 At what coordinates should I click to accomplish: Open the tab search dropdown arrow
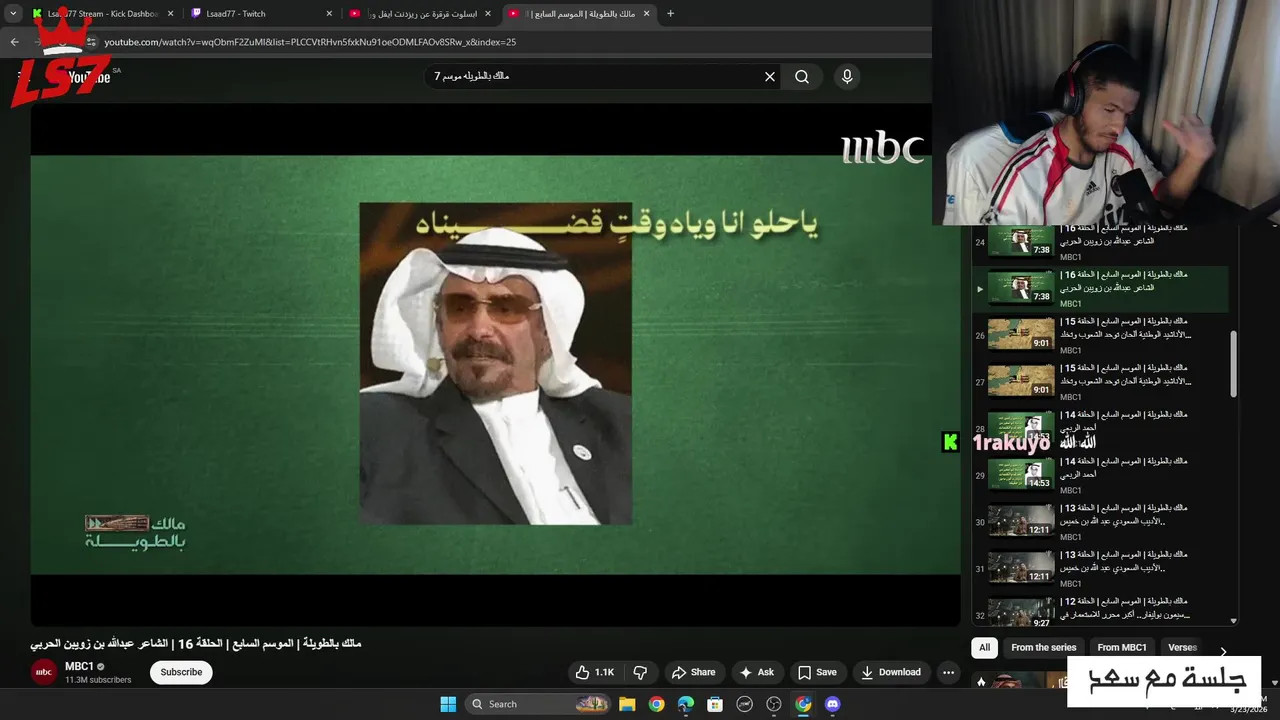point(13,14)
